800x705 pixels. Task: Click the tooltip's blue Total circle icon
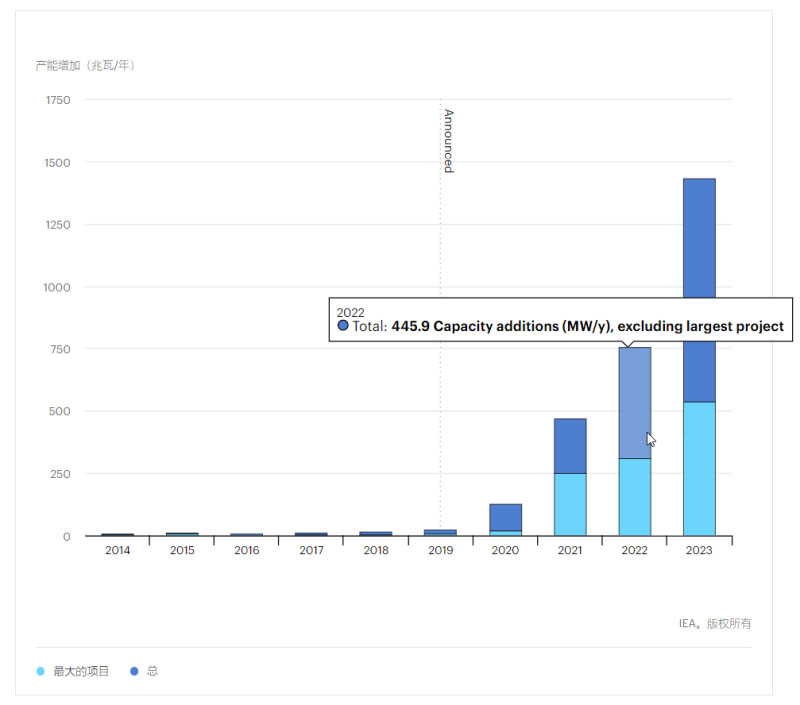[343, 326]
